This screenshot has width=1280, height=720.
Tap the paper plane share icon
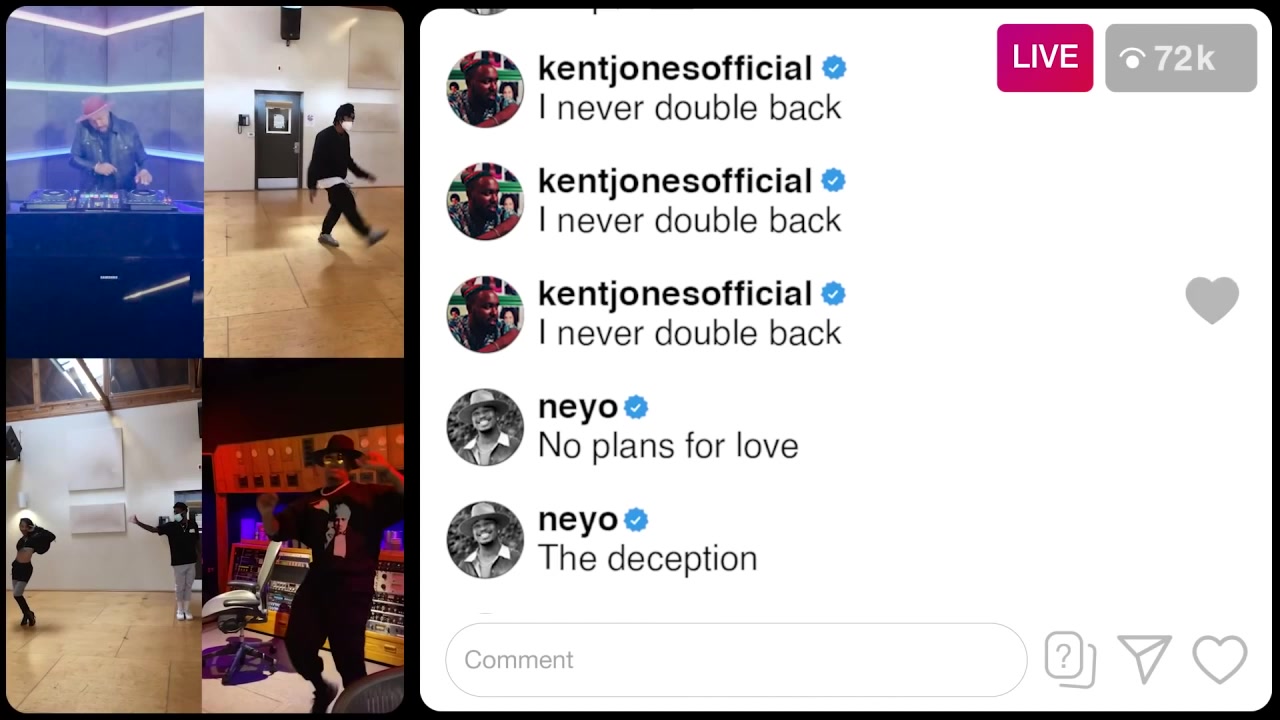(x=1145, y=659)
